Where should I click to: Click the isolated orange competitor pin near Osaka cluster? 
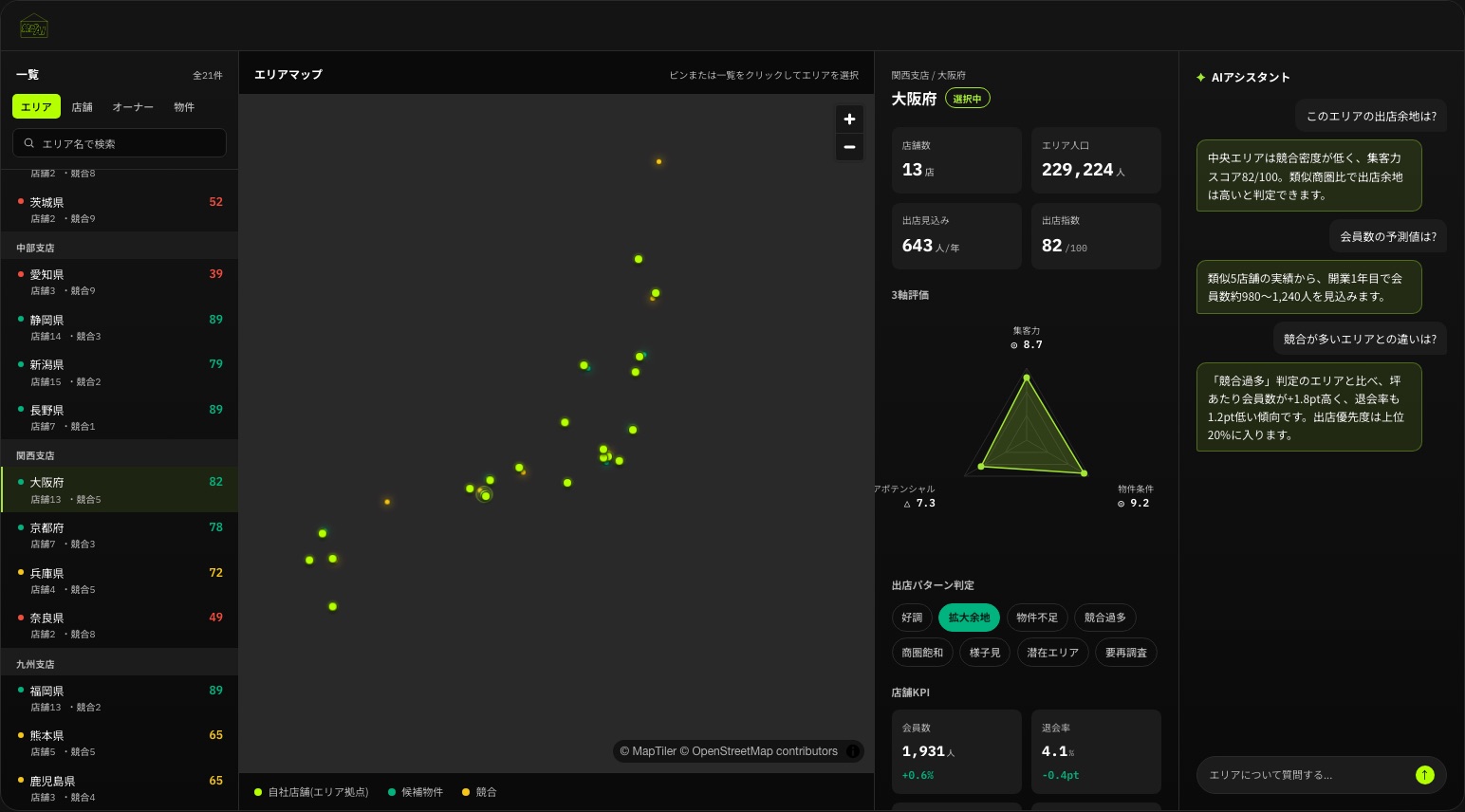coord(386,502)
